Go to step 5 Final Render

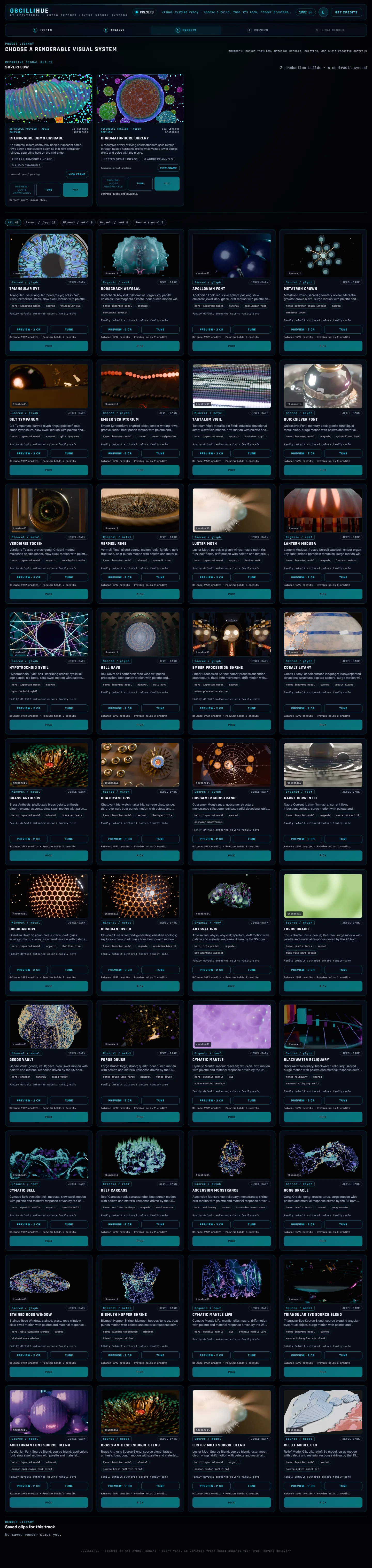click(x=329, y=30)
